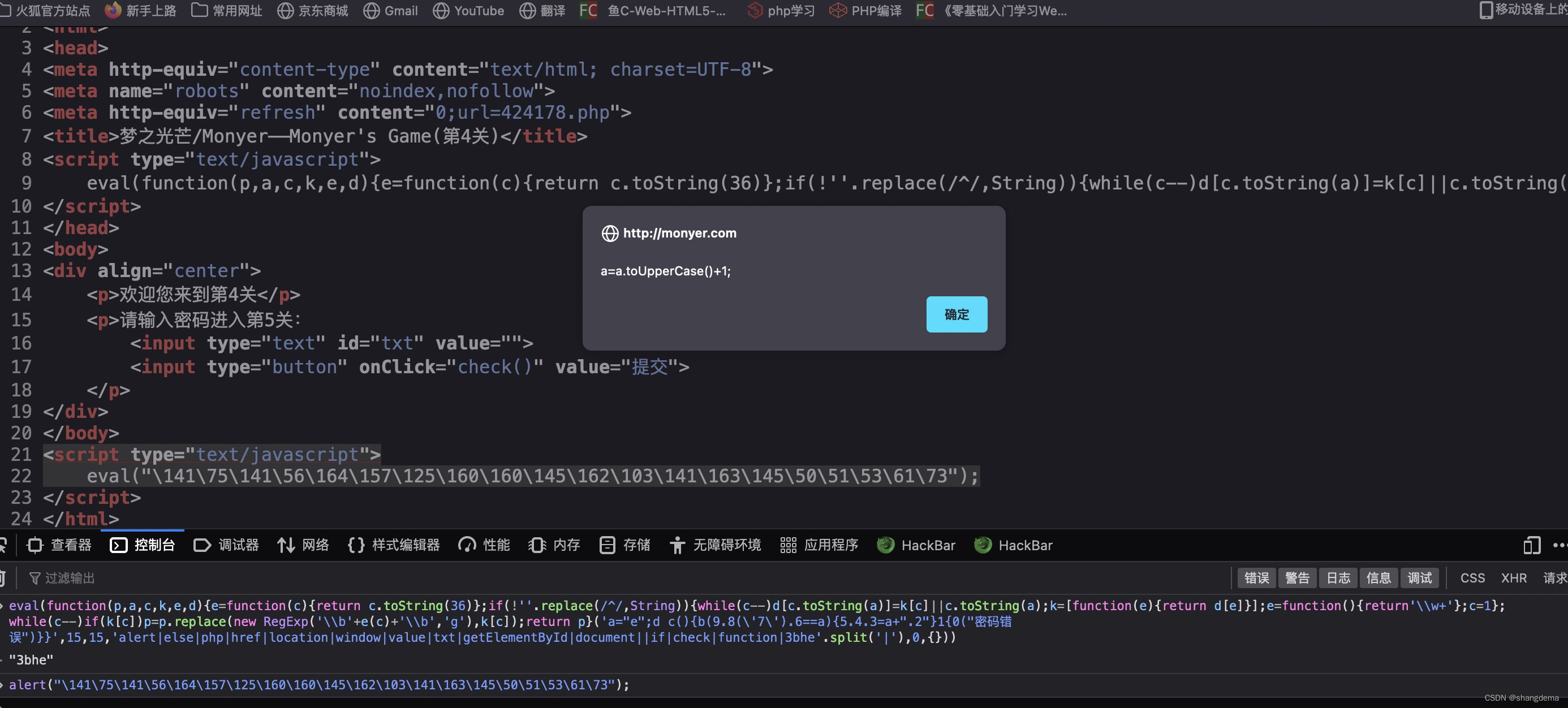This screenshot has width=1568, height=708.
Task: Open the 《零基础入门学习We... bookmark
Action: [992, 10]
